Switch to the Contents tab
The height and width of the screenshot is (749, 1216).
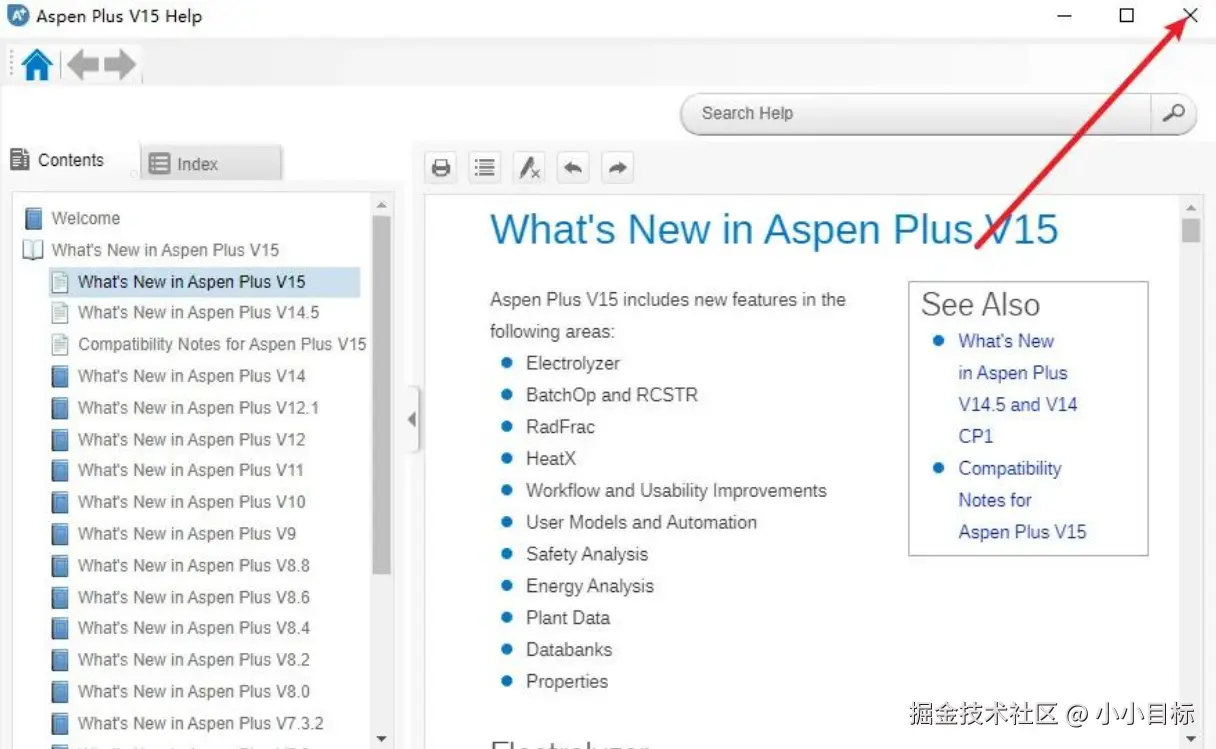coord(58,160)
